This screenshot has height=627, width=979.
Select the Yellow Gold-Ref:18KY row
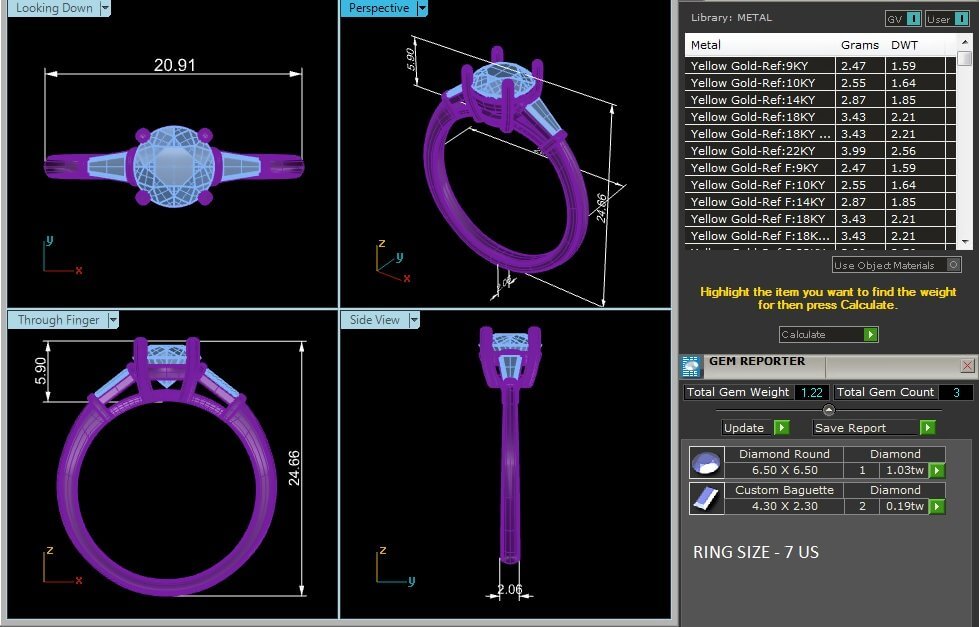pyautogui.click(x=820, y=117)
